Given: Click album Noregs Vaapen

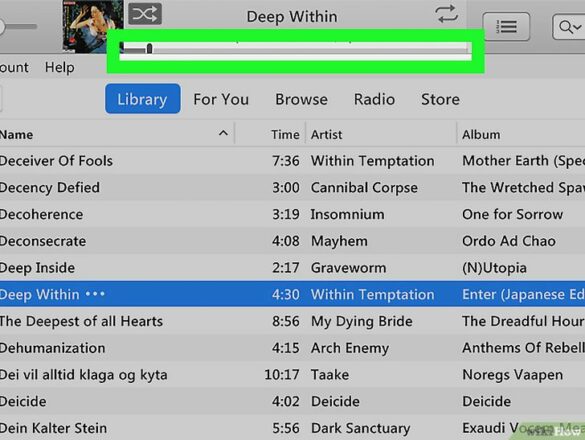Looking at the screenshot, I should pos(513,375).
